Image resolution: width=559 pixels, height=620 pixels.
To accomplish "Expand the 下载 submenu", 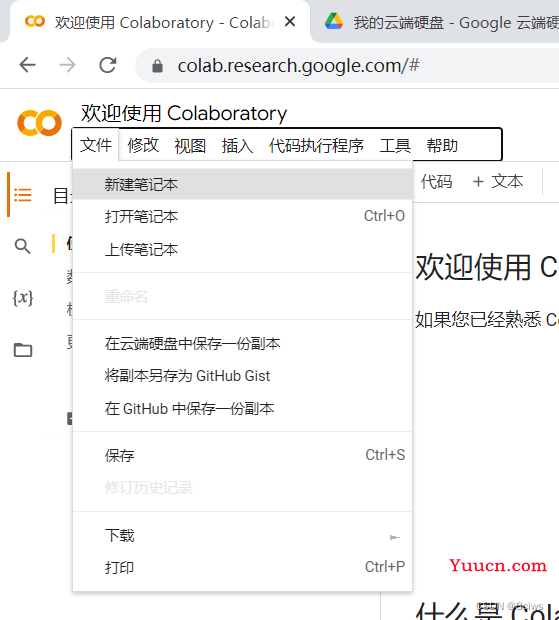I will point(242,535).
